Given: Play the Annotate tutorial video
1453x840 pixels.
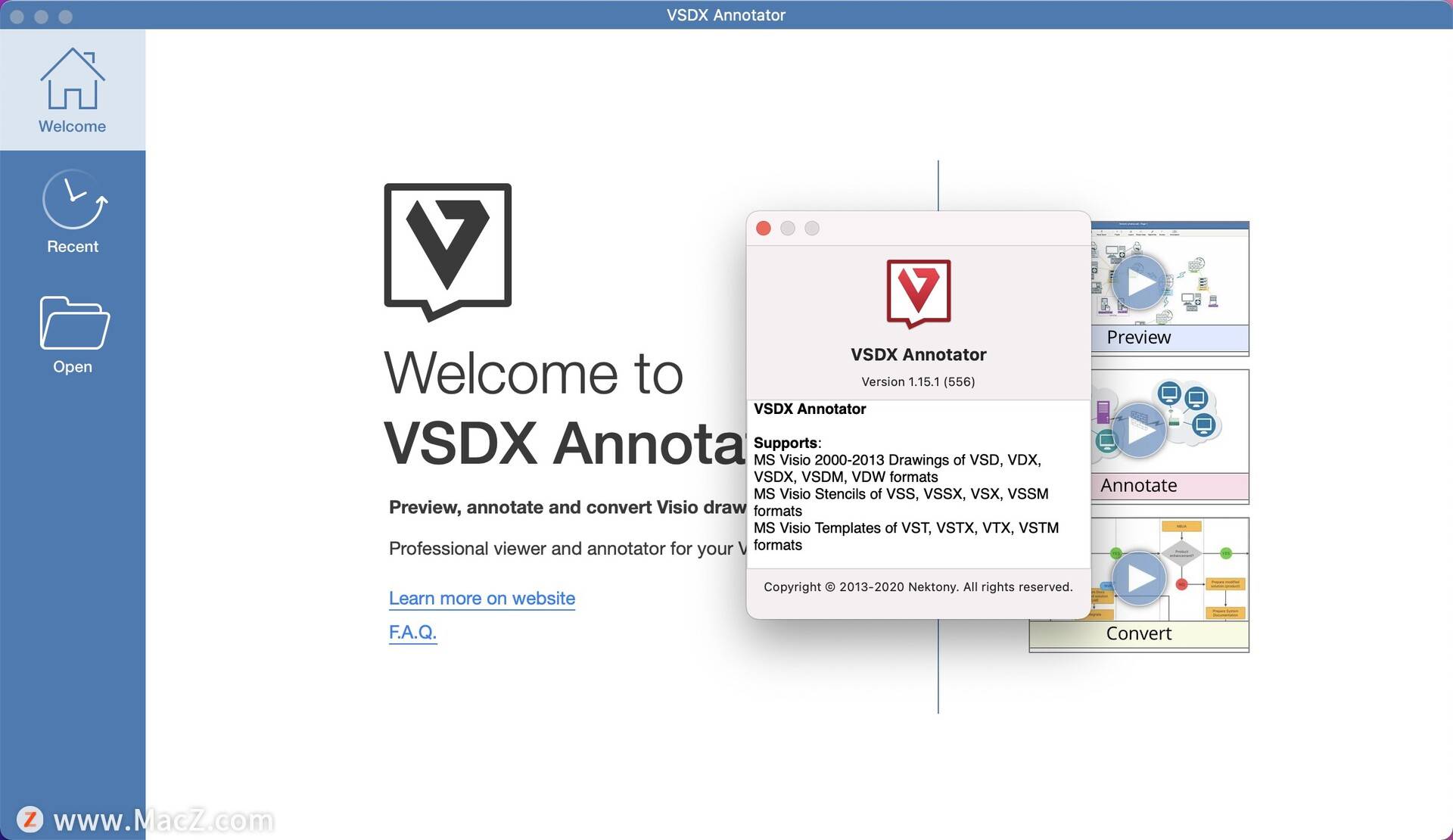Looking at the screenshot, I should [1139, 430].
